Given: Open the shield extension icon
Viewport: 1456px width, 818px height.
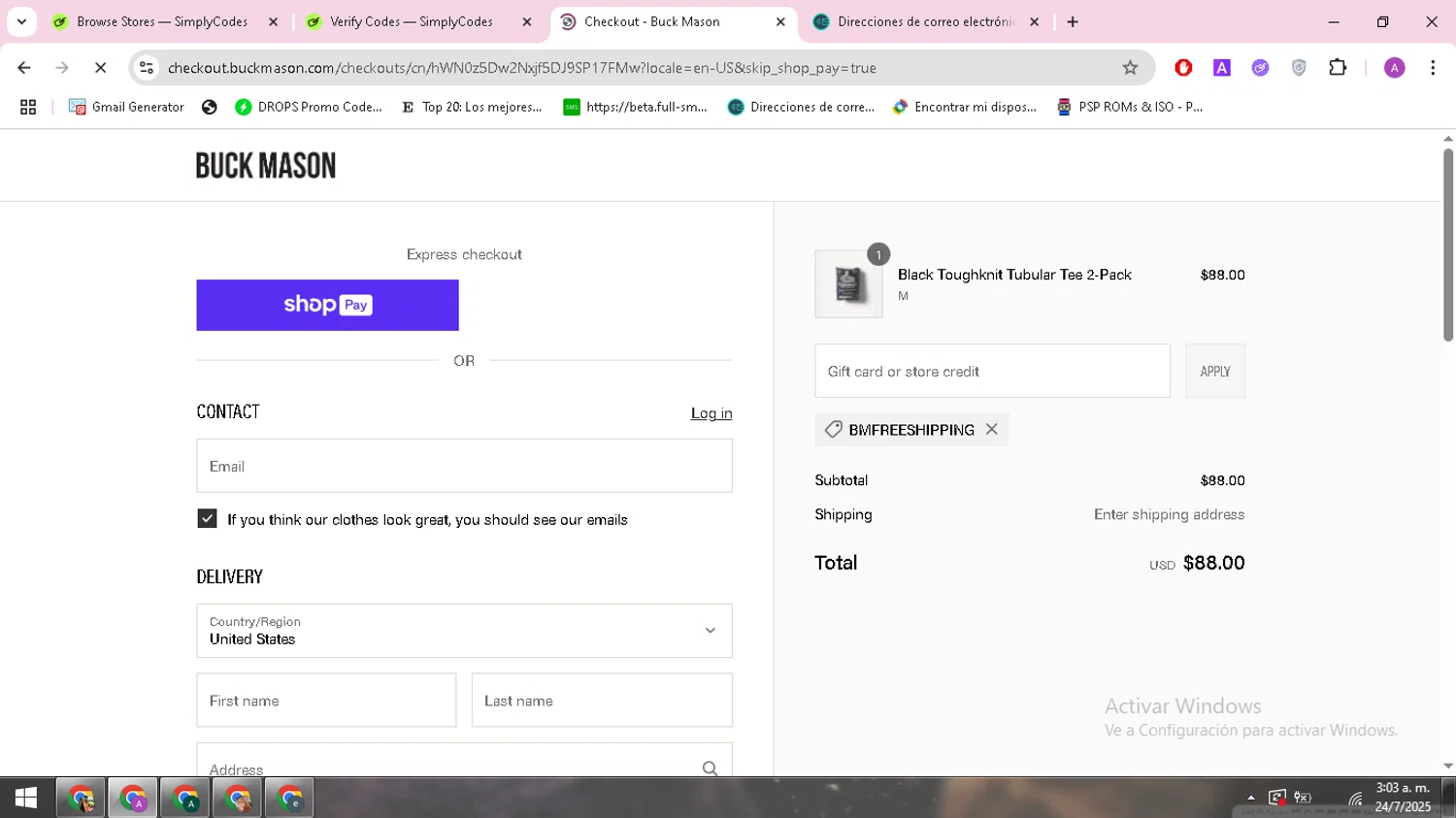Looking at the screenshot, I should click(1299, 68).
